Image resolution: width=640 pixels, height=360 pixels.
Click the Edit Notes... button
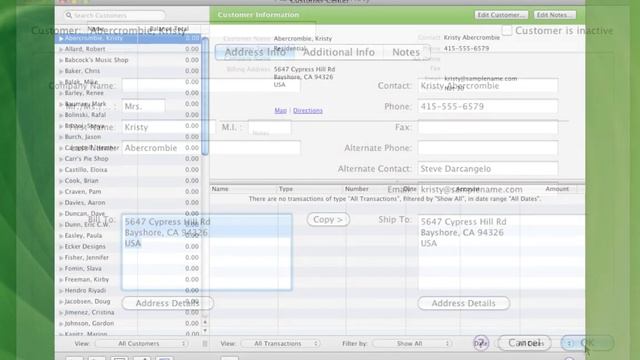point(555,15)
